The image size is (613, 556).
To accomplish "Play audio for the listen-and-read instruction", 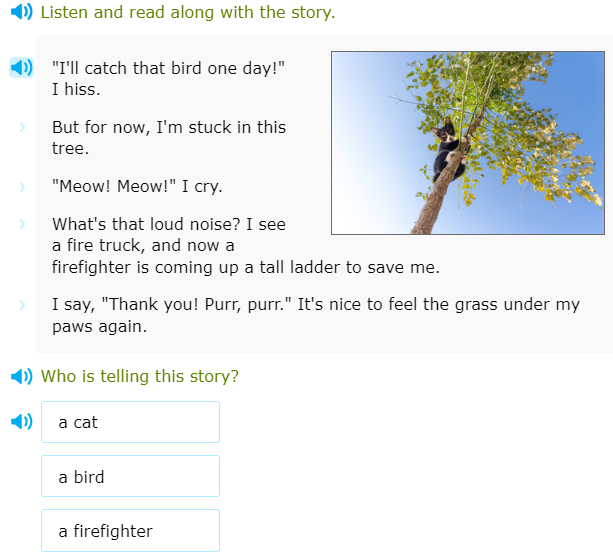I will click(x=20, y=13).
